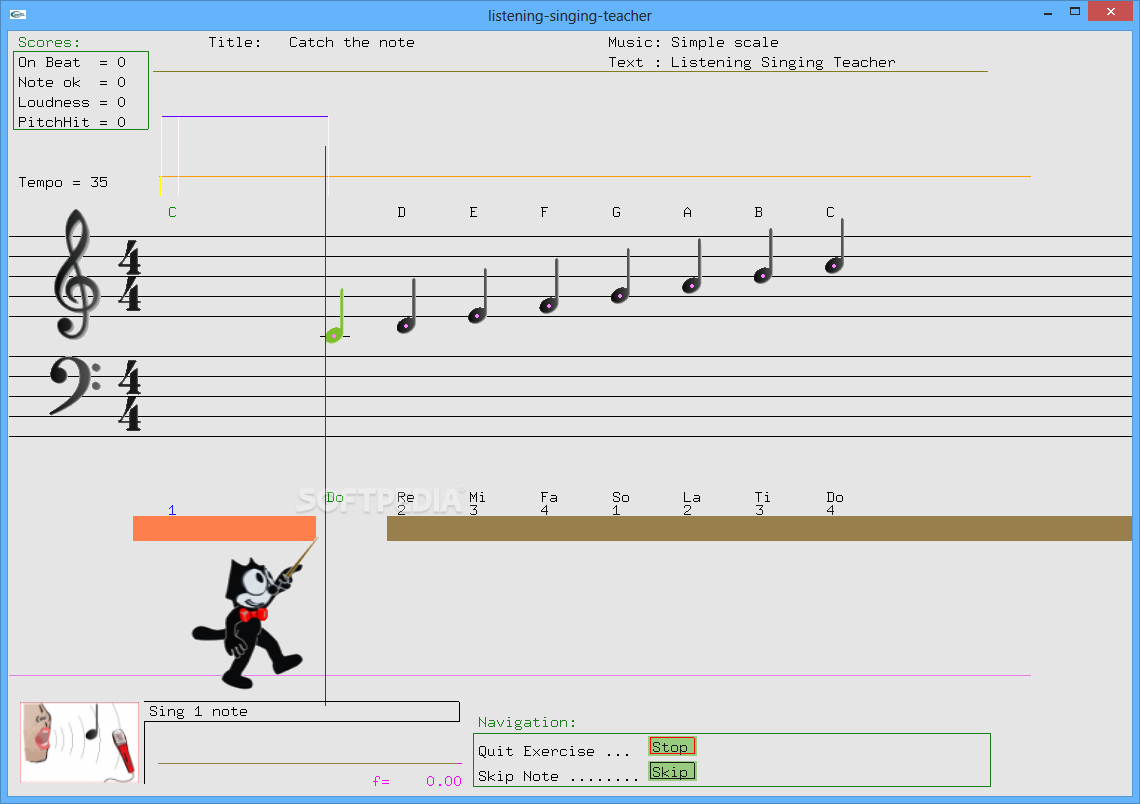Click the Stop button to quit exercise

672,747
